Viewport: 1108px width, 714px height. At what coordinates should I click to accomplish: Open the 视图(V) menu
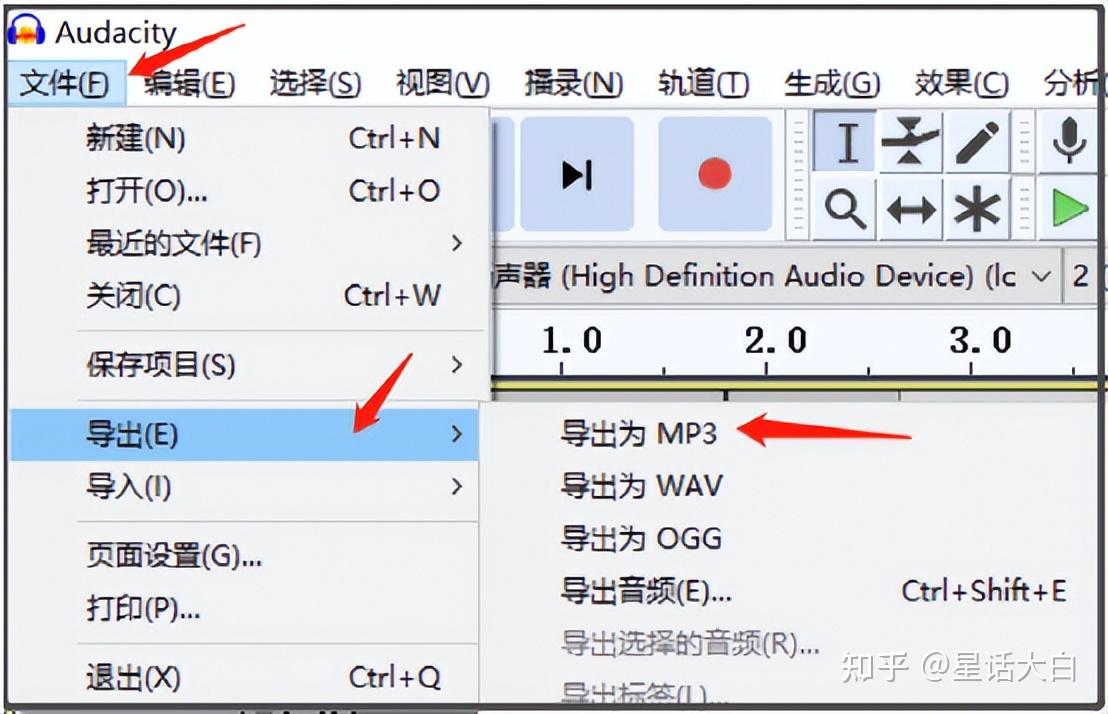click(x=442, y=83)
